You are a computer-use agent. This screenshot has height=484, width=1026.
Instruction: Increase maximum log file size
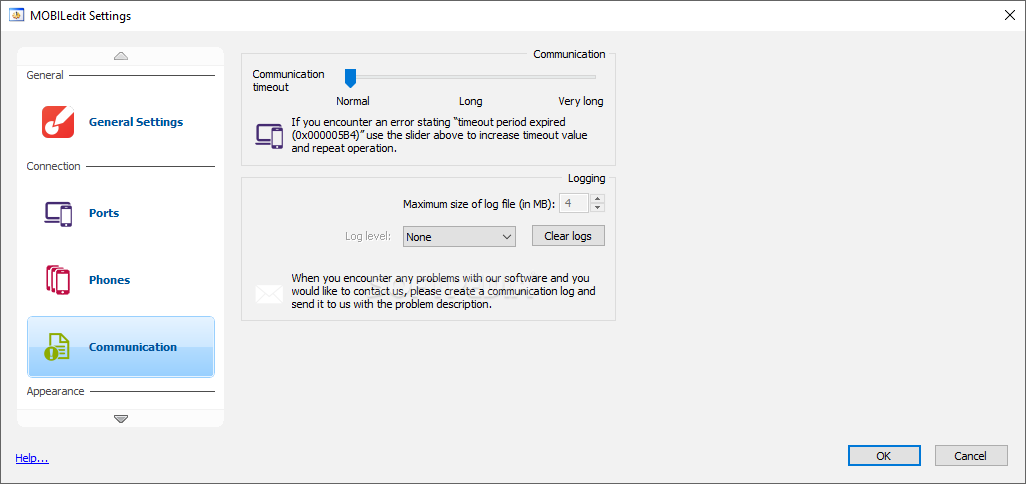coord(597,199)
